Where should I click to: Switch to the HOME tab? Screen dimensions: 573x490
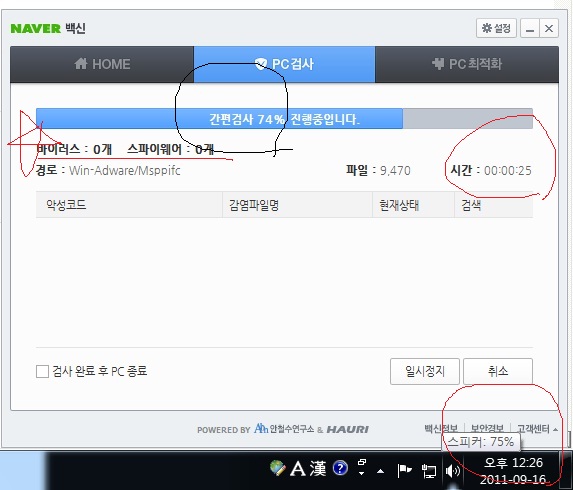[x=102, y=64]
